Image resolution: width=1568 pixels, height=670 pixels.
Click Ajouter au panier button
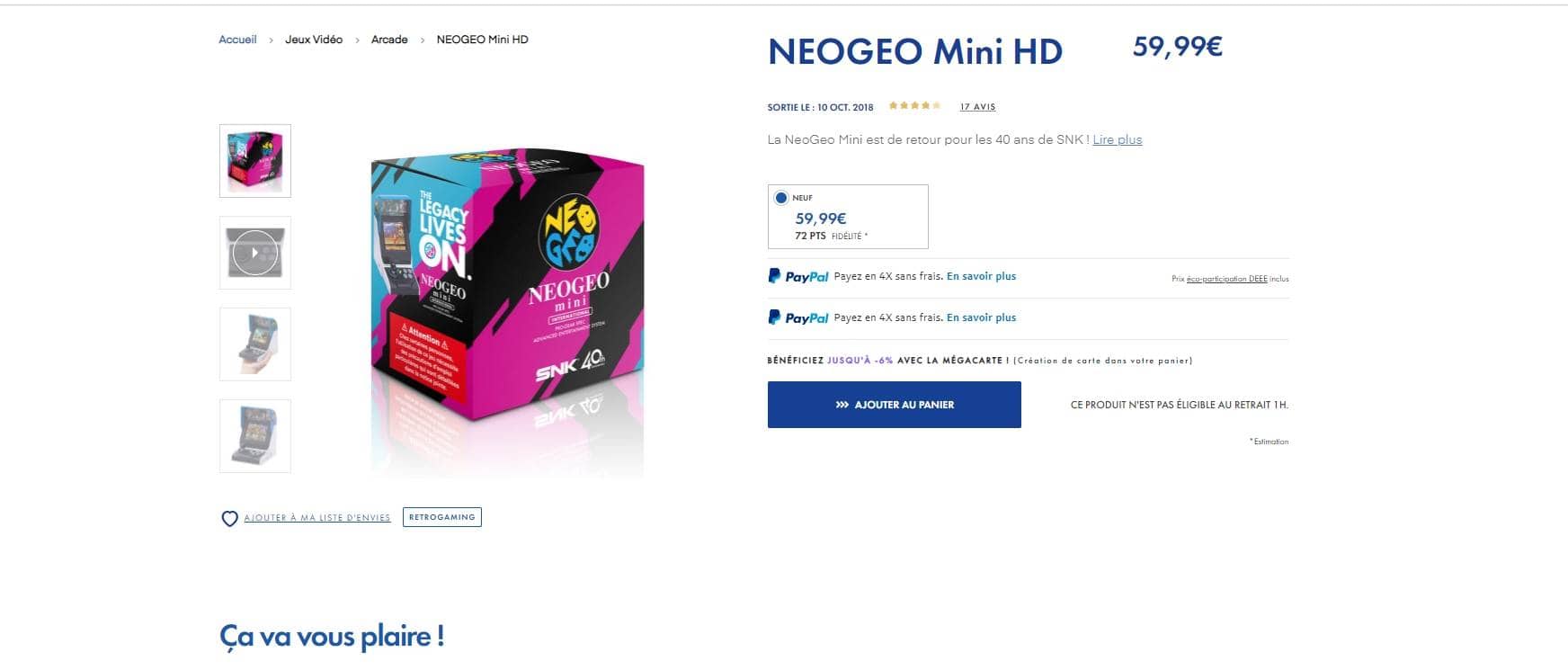click(895, 405)
